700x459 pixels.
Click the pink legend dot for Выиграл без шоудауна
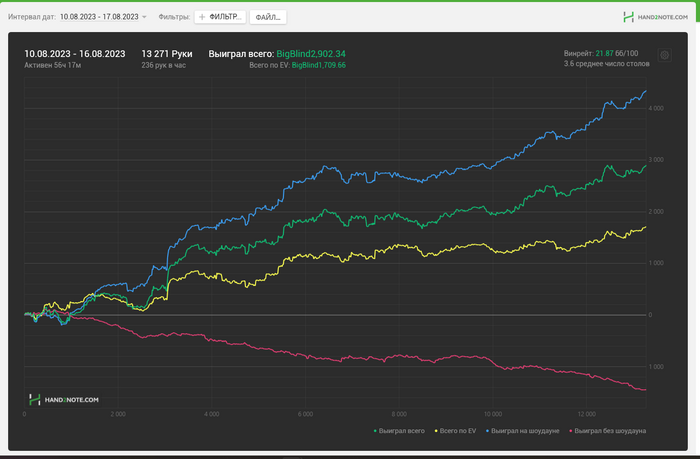(571, 431)
